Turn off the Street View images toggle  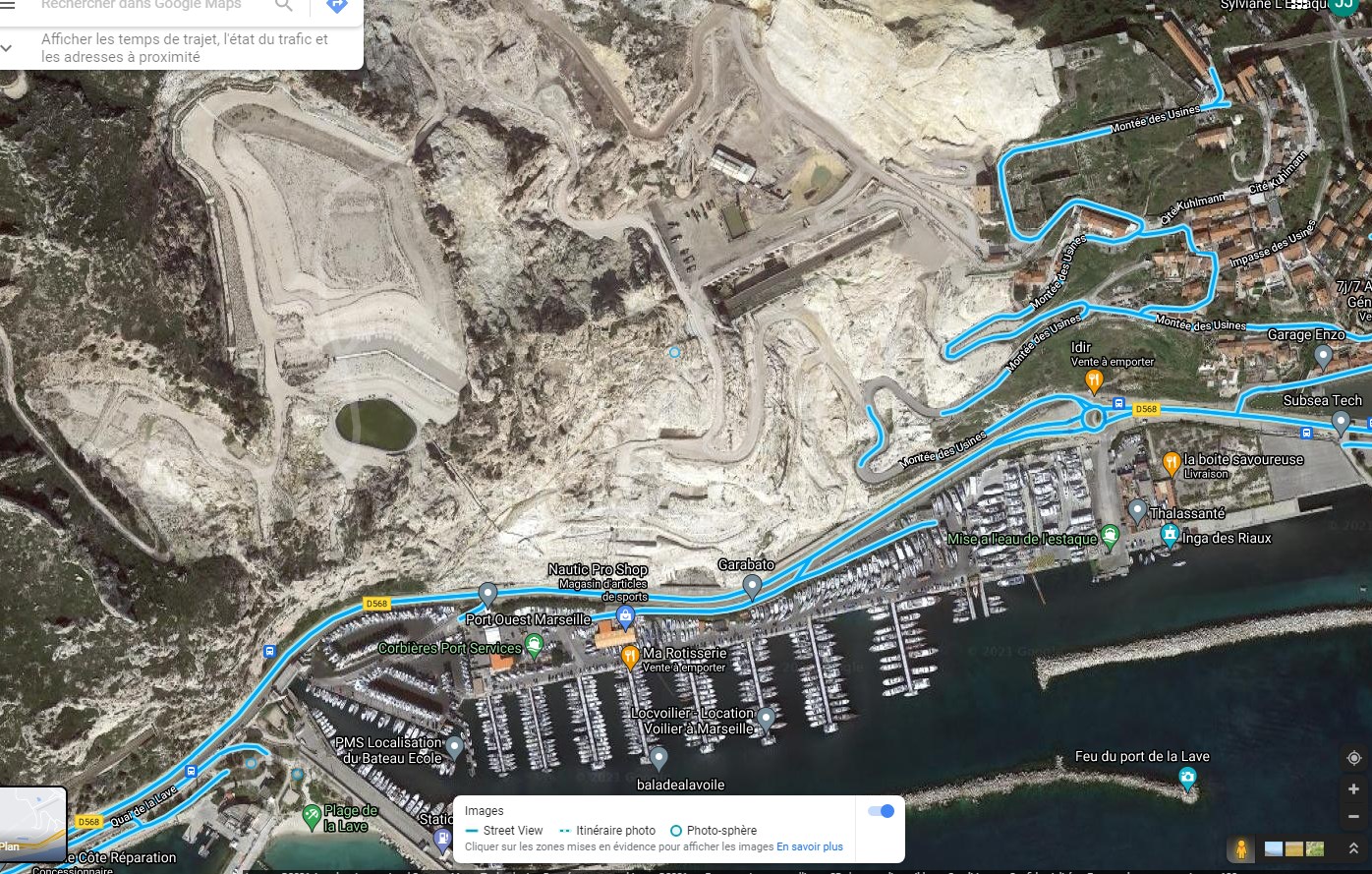882,811
